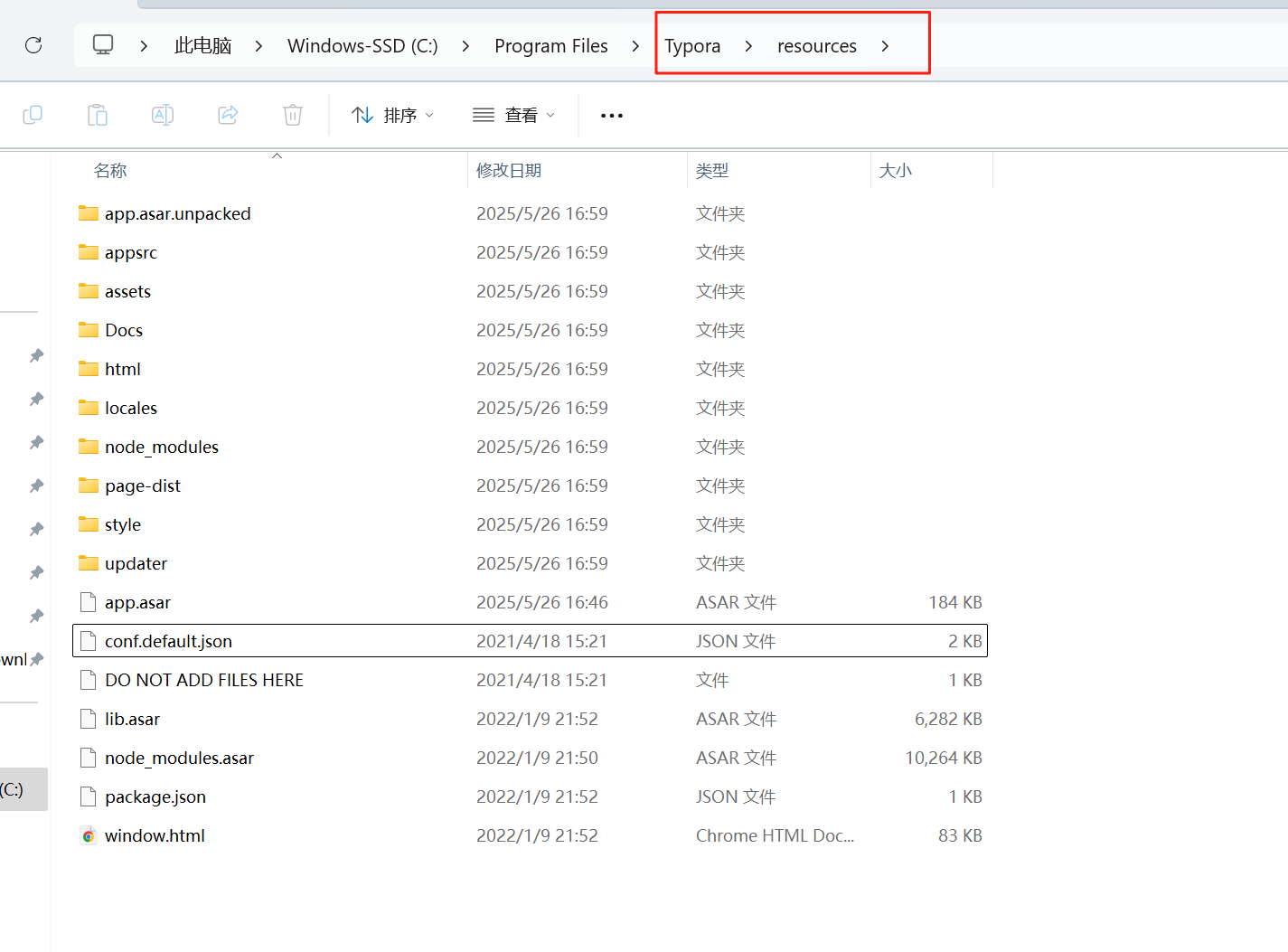This screenshot has width=1288, height=952.
Task: Expand chevron after Program Files breadcrumb
Action: click(635, 46)
